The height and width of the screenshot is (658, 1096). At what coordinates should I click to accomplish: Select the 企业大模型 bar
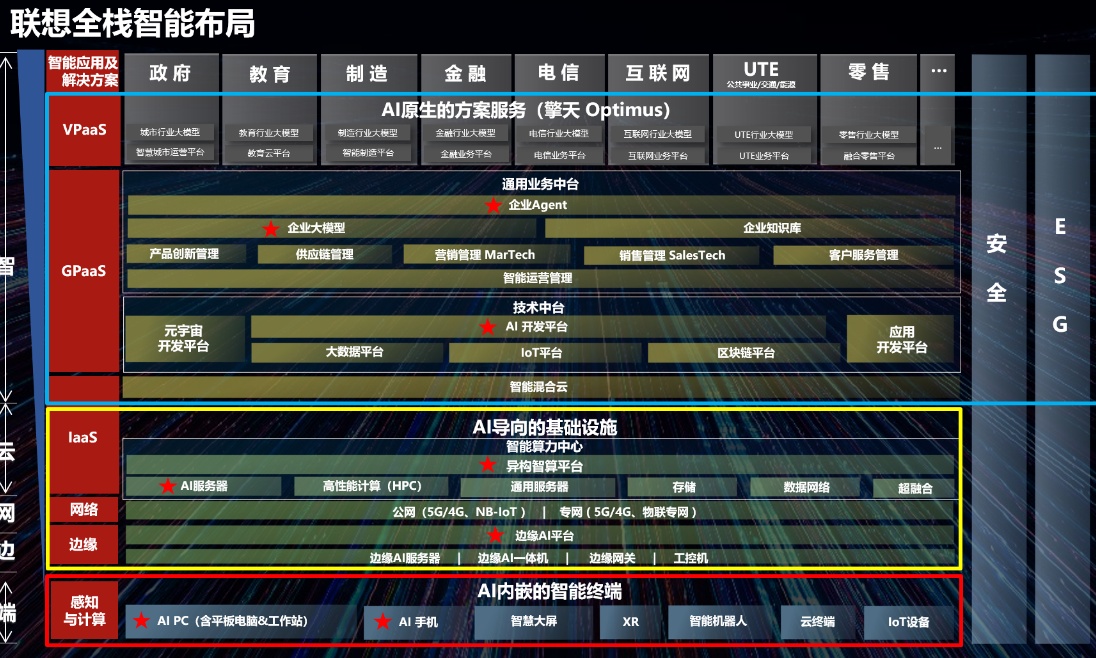click(x=331, y=228)
